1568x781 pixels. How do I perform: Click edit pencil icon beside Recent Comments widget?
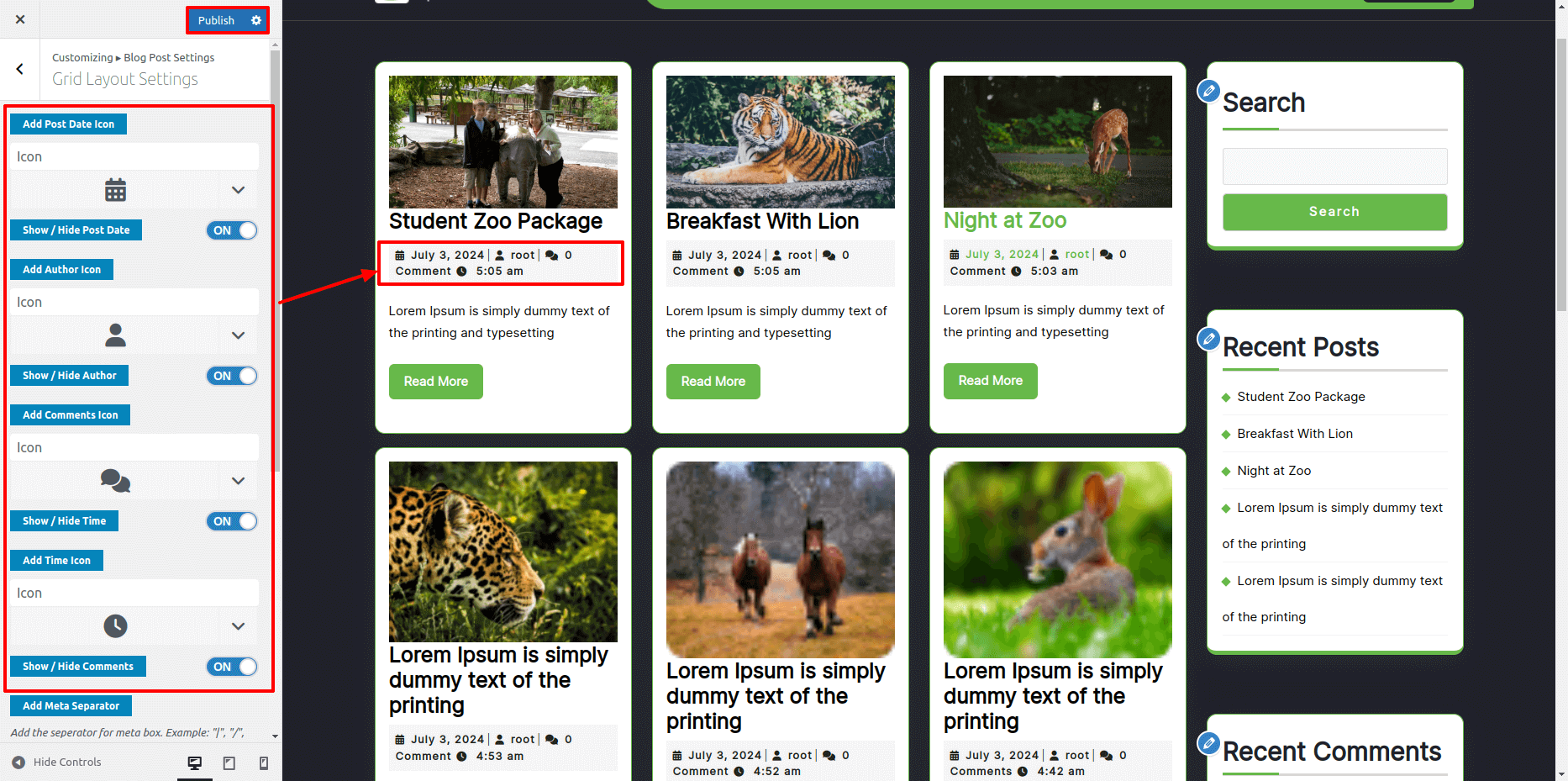(1208, 743)
